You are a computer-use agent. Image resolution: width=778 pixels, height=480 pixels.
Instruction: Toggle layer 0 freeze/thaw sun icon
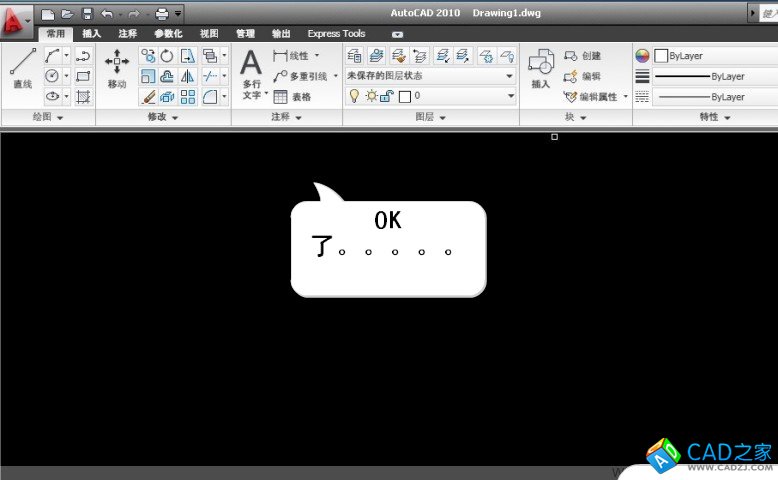[x=371, y=96]
